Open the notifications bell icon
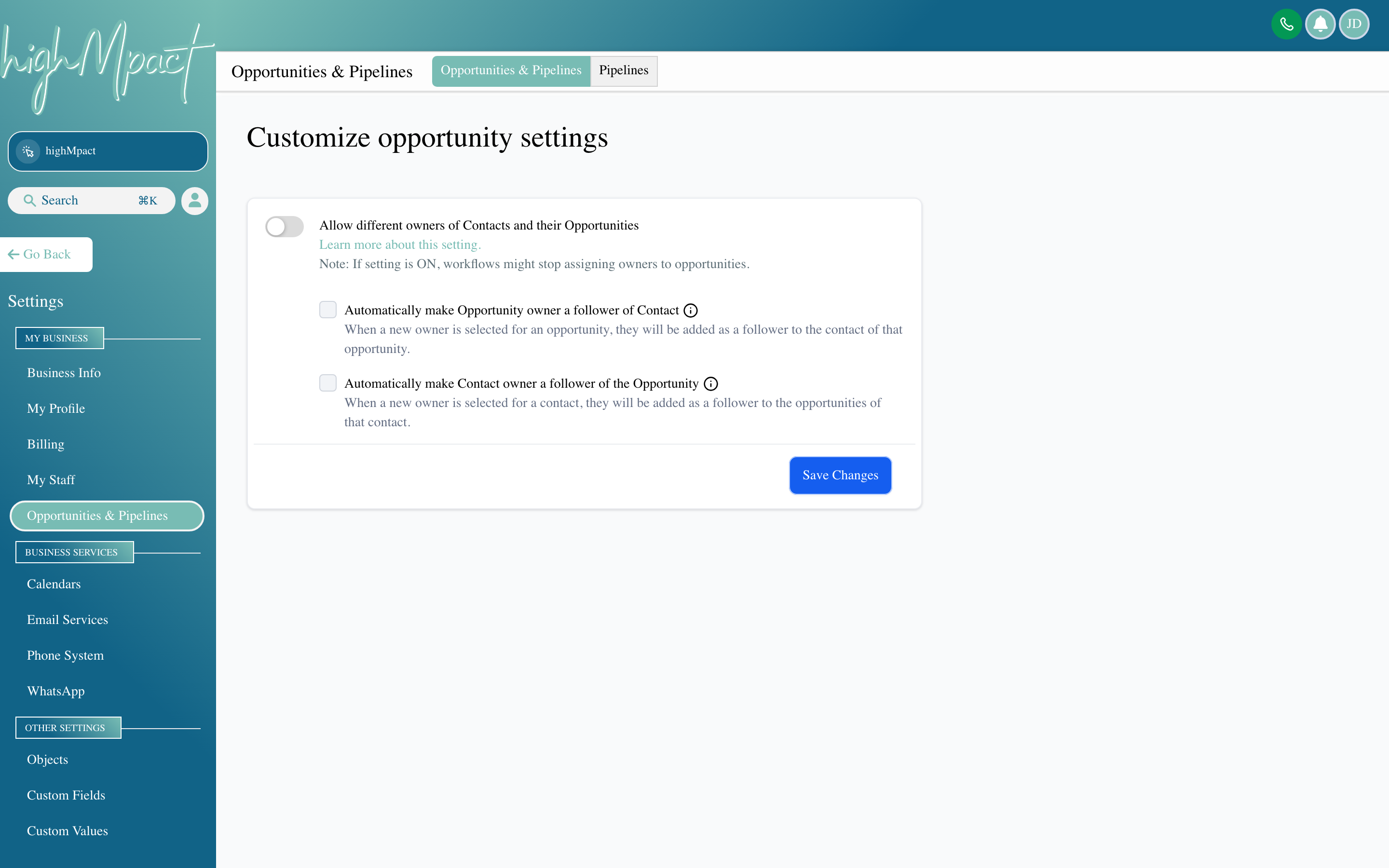 [x=1320, y=24]
